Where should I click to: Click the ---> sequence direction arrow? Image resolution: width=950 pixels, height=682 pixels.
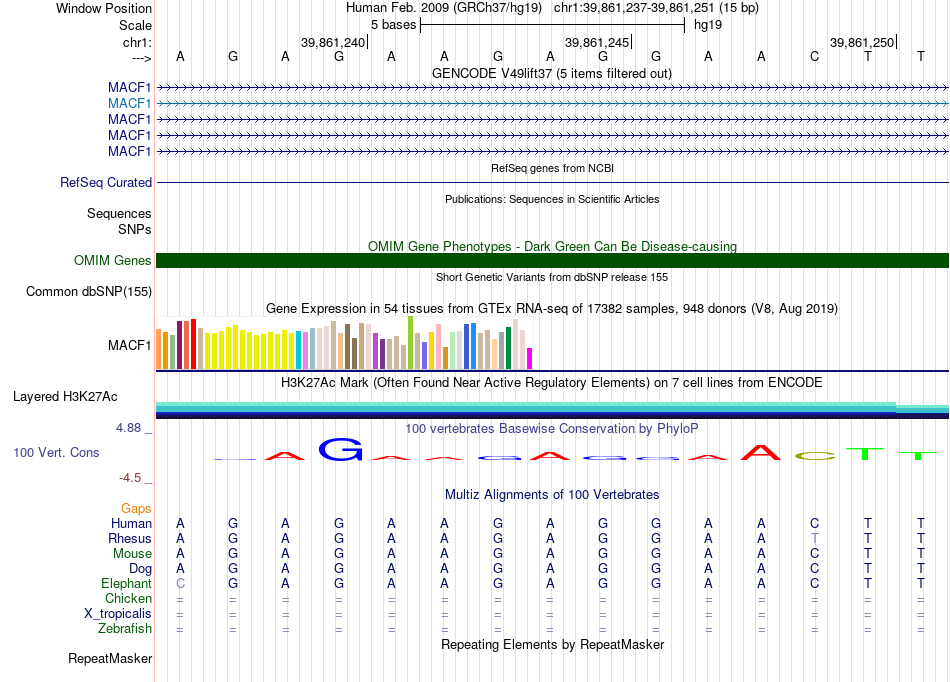(141, 58)
